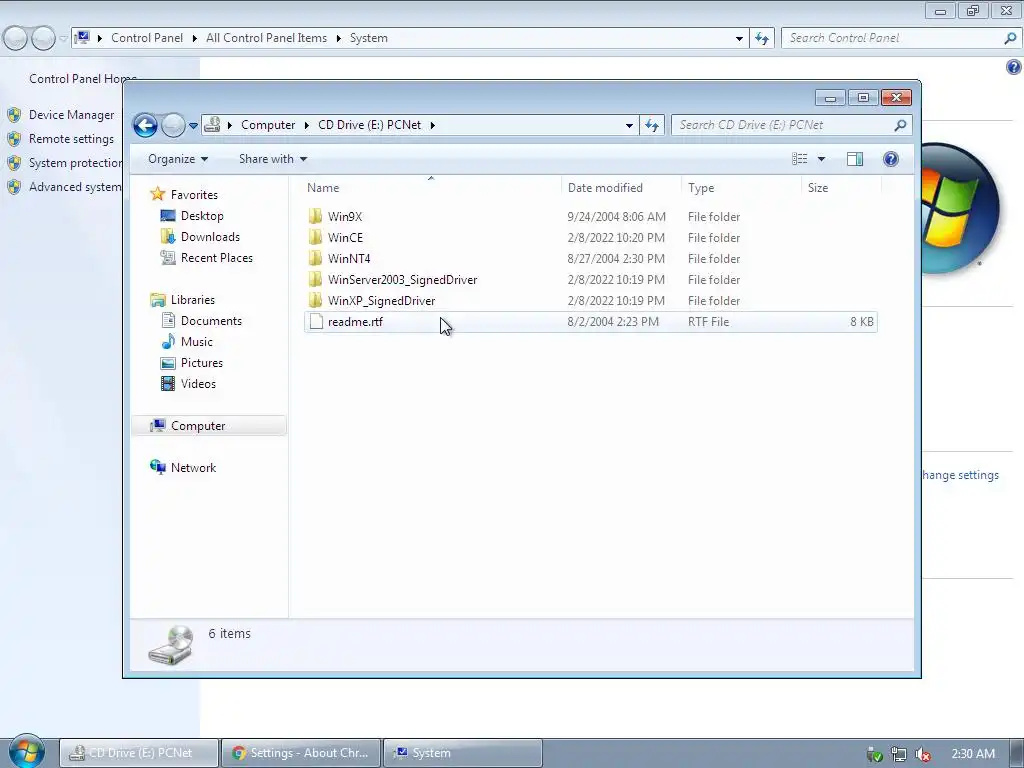The width and height of the screenshot is (1024, 768).
Task: Click the muted volume tray icon
Action: click(923, 754)
